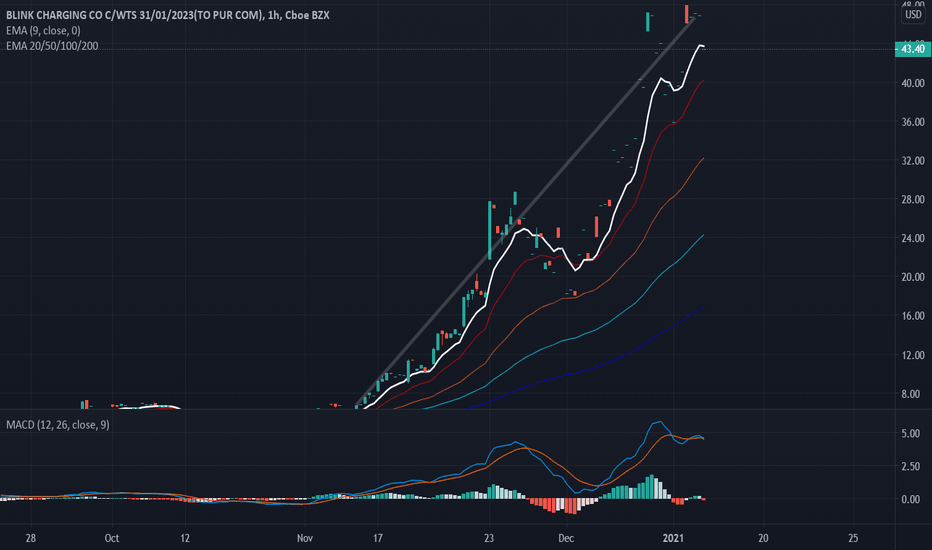Click the USD currency button

coord(913,14)
